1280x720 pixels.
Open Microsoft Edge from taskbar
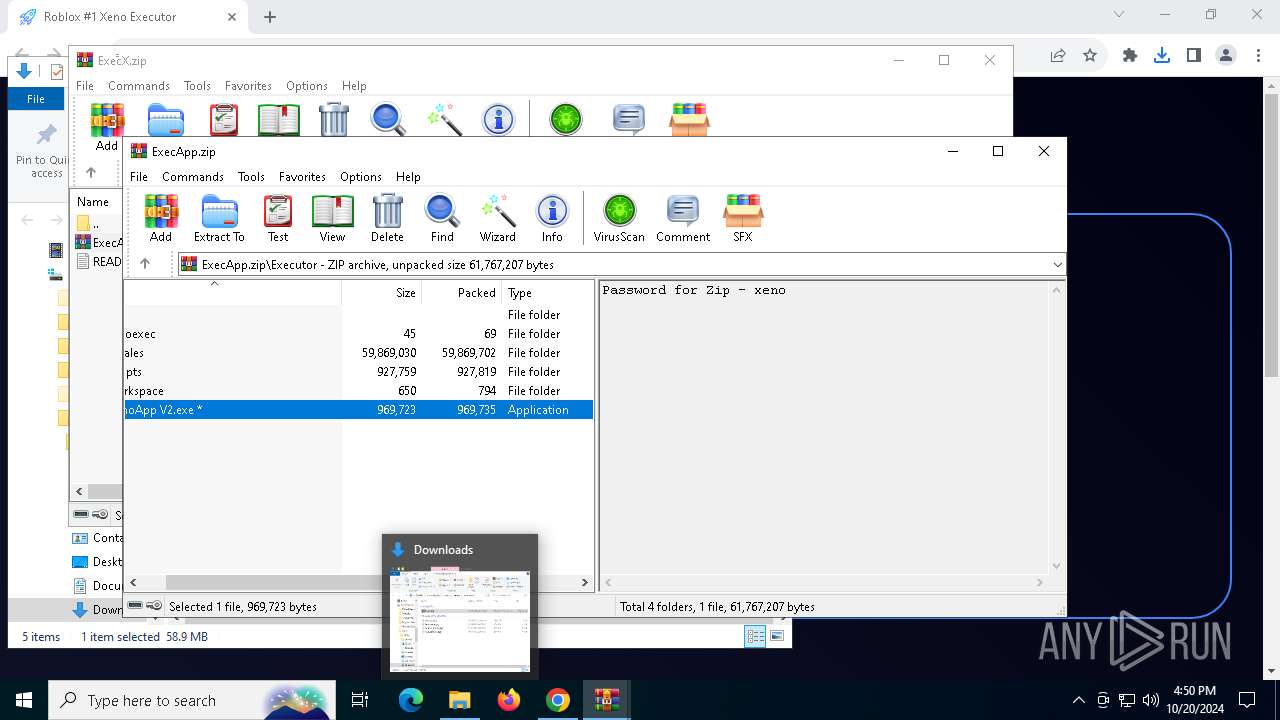tap(411, 700)
